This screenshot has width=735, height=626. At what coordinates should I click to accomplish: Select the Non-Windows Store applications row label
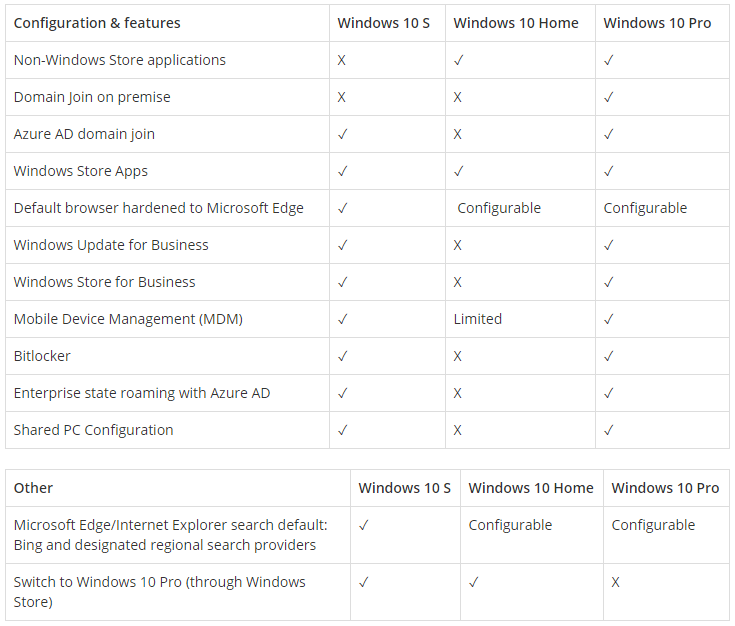click(x=120, y=60)
